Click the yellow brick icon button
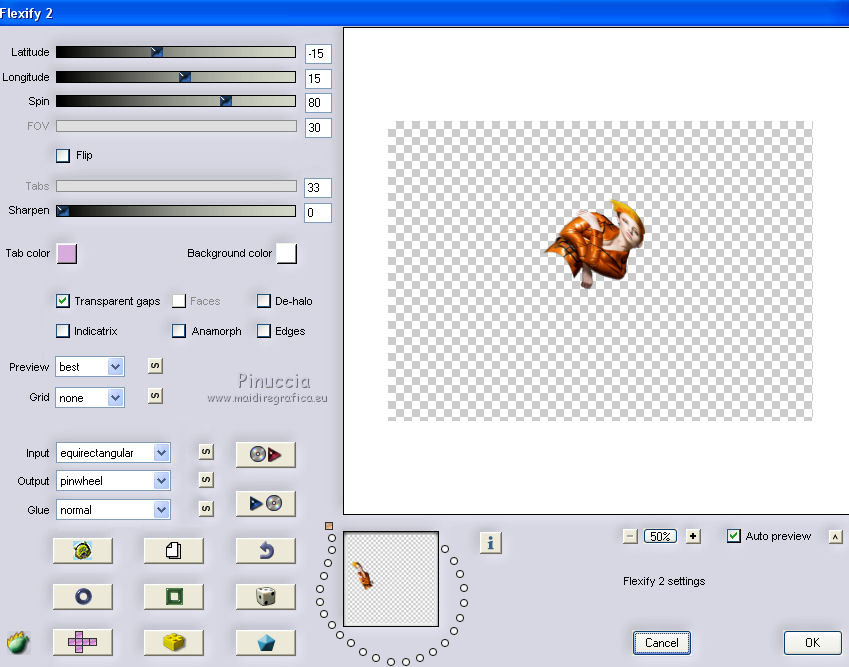 (x=174, y=642)
